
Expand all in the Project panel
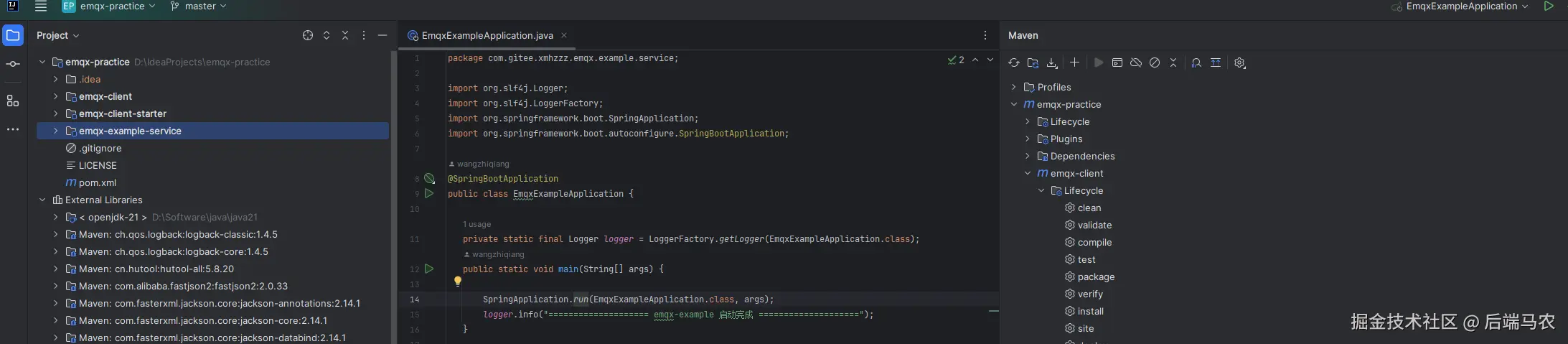point(327,35)
